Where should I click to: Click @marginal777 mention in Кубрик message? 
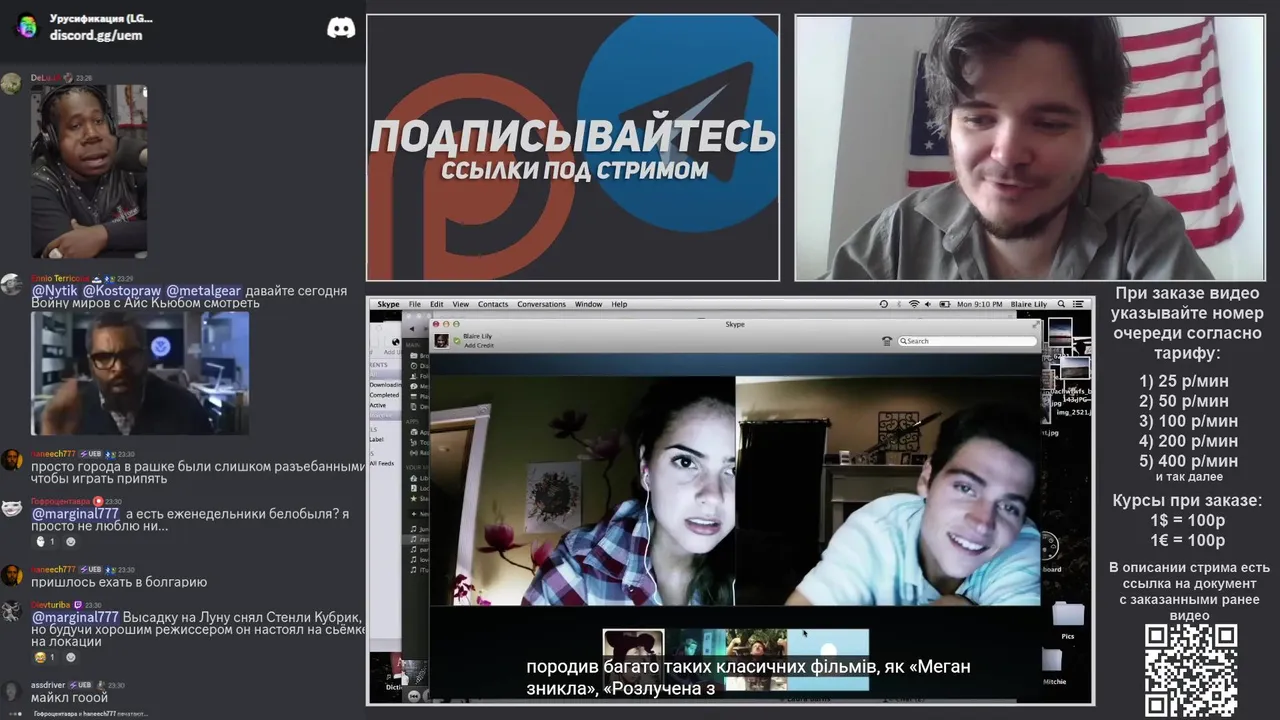(x=75, y=618)
